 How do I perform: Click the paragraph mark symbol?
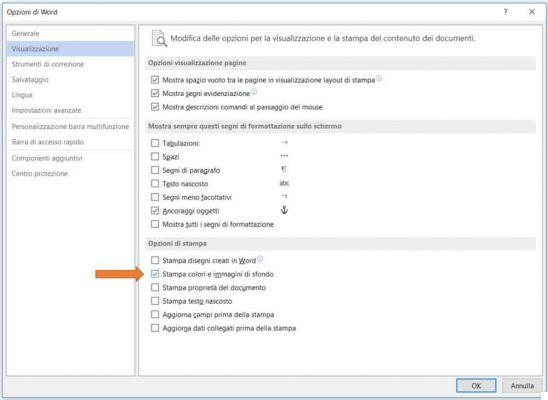tap(284, 169)
